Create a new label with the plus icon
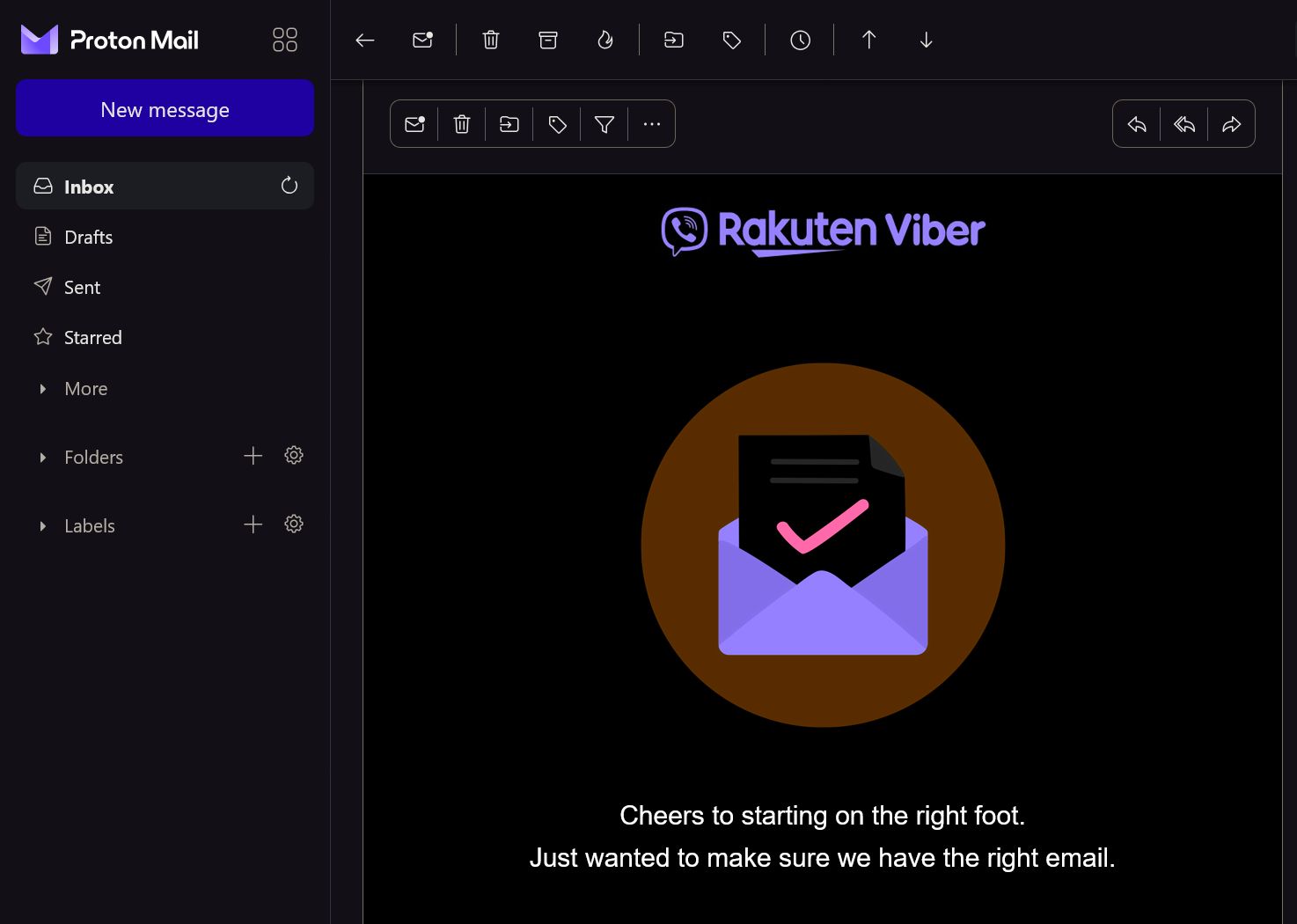Viewport: 1297px width, 924px height. (253, 524)
